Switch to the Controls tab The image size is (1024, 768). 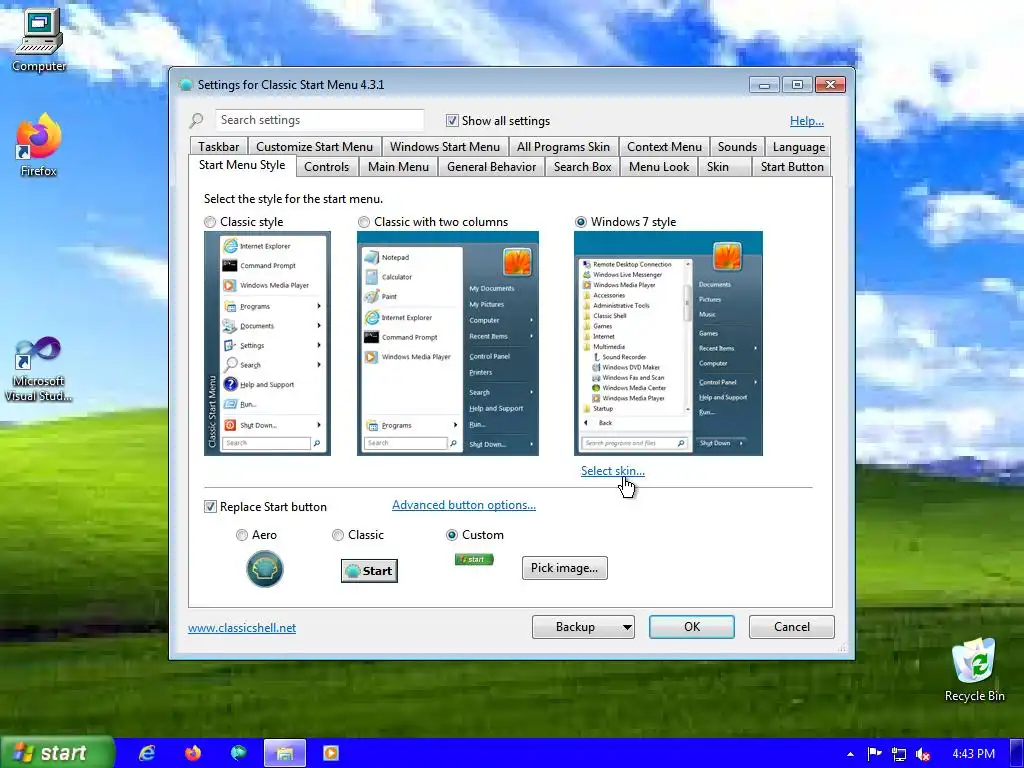point(327,167)
